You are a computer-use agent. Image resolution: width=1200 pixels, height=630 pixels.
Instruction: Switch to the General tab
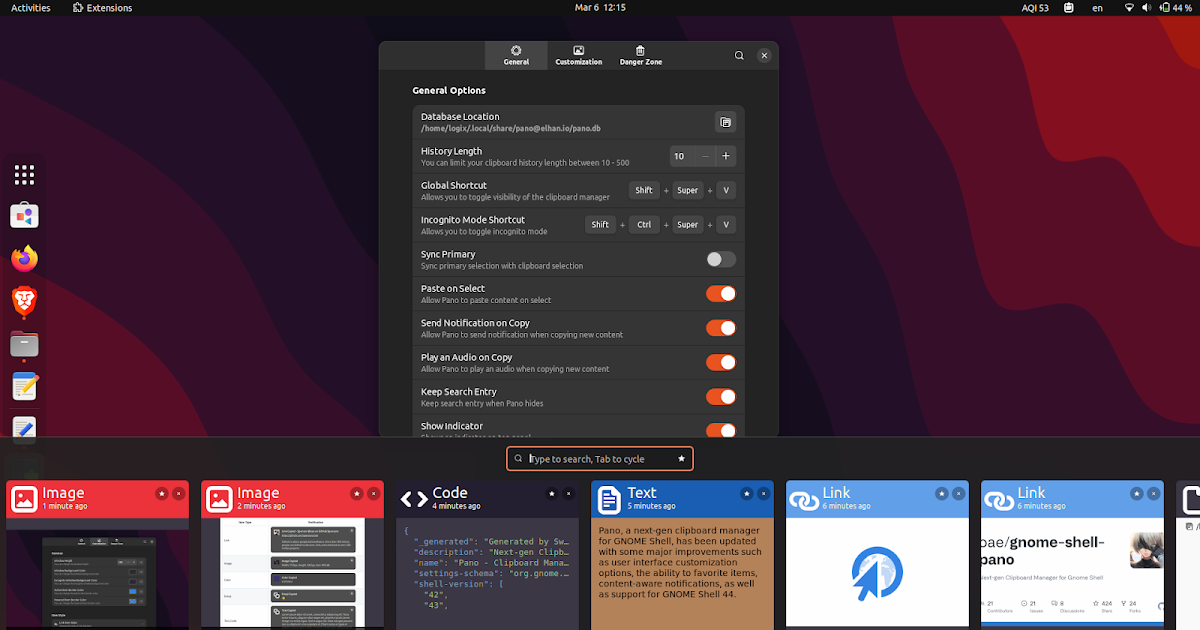click(x=516, y=56)
